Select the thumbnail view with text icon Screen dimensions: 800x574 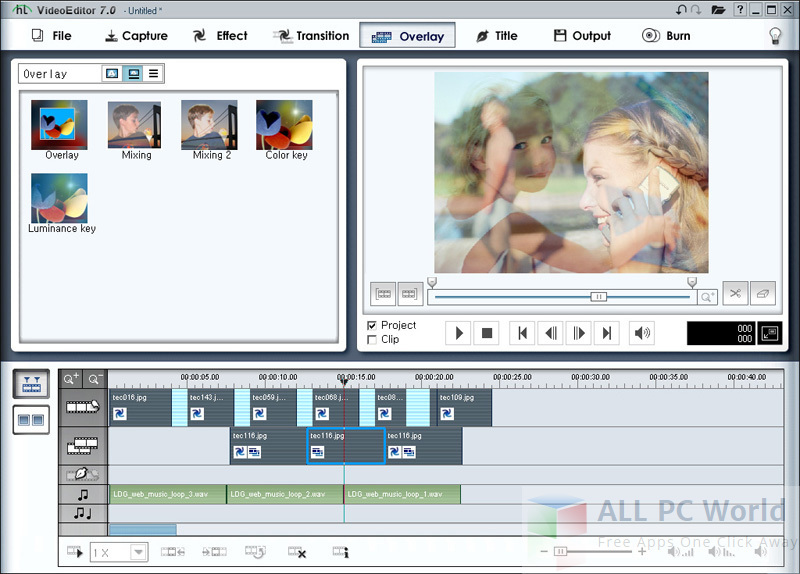[112, 74]
